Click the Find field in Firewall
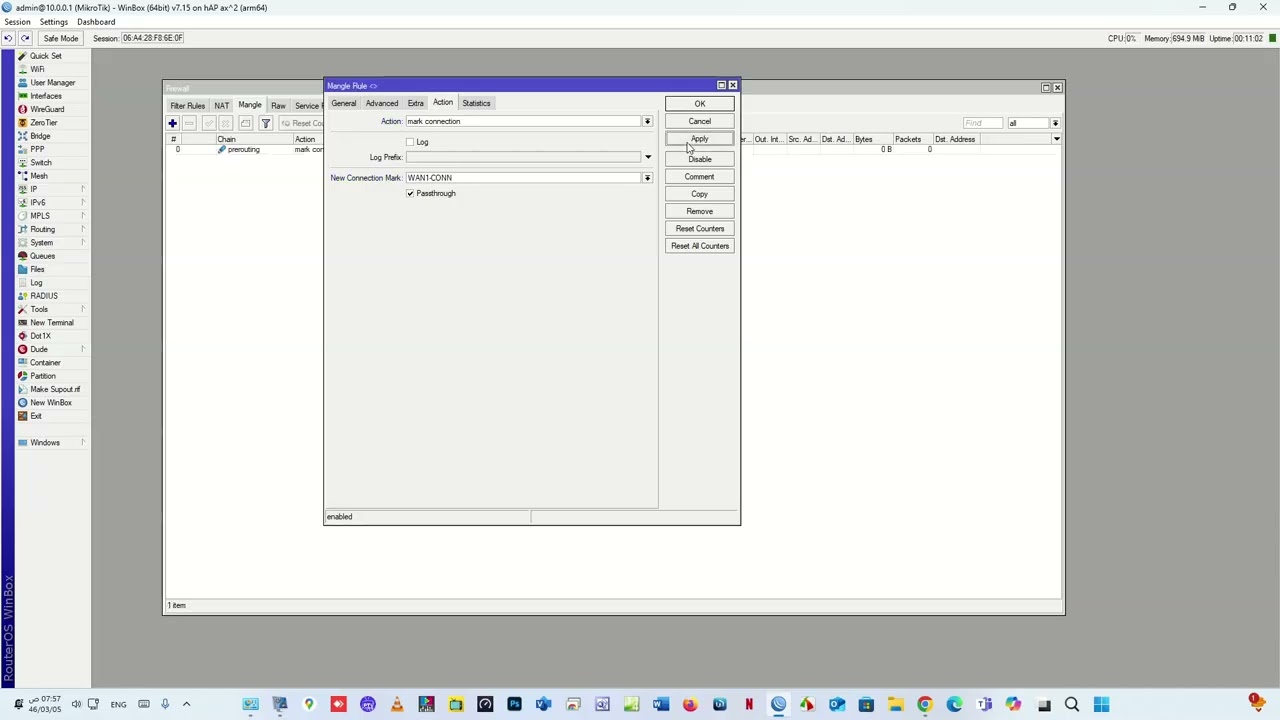The height and width of the screenshot is (720, 1280). pos(981,123)
